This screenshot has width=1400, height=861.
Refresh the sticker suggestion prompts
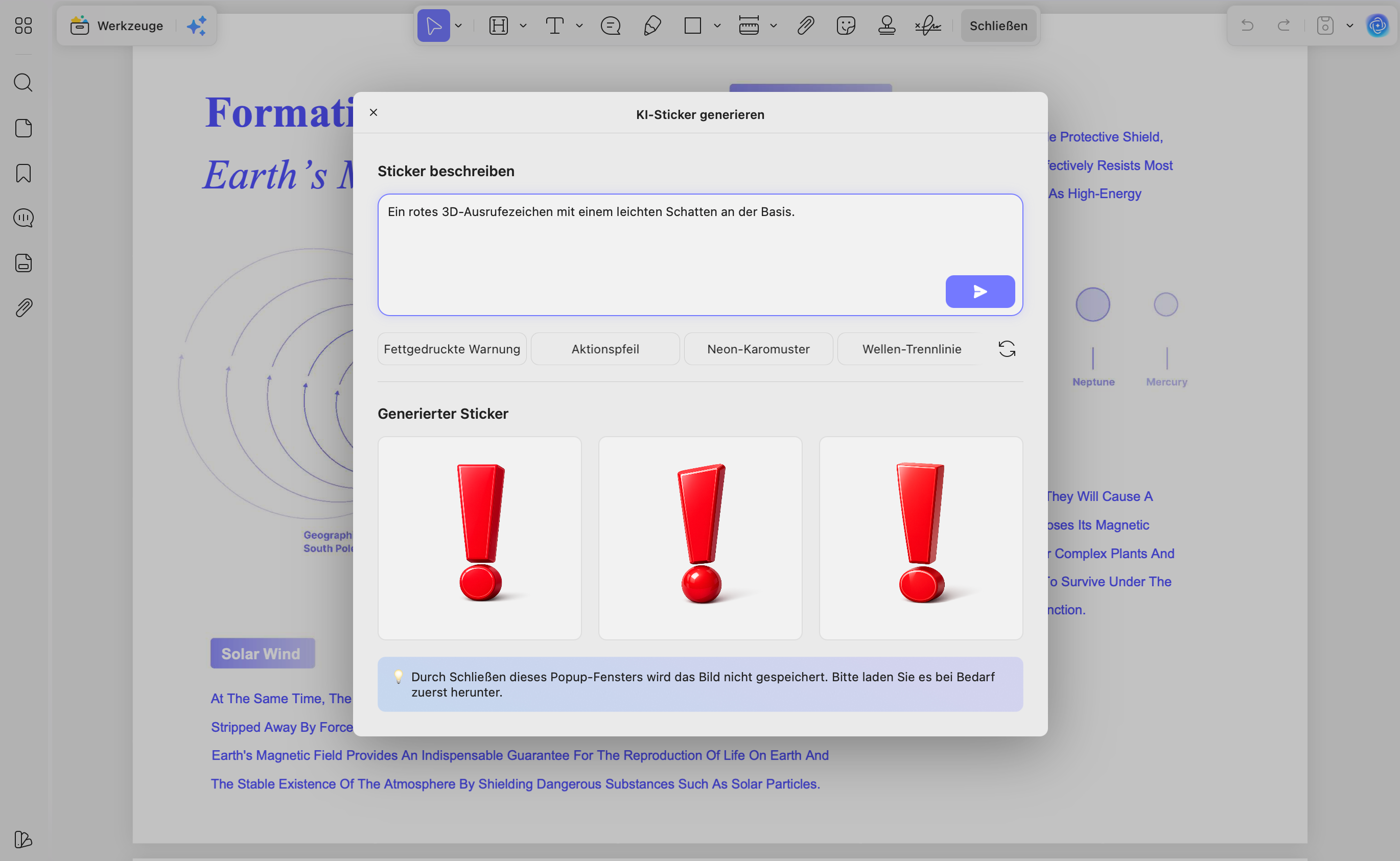coord(1007,348)
